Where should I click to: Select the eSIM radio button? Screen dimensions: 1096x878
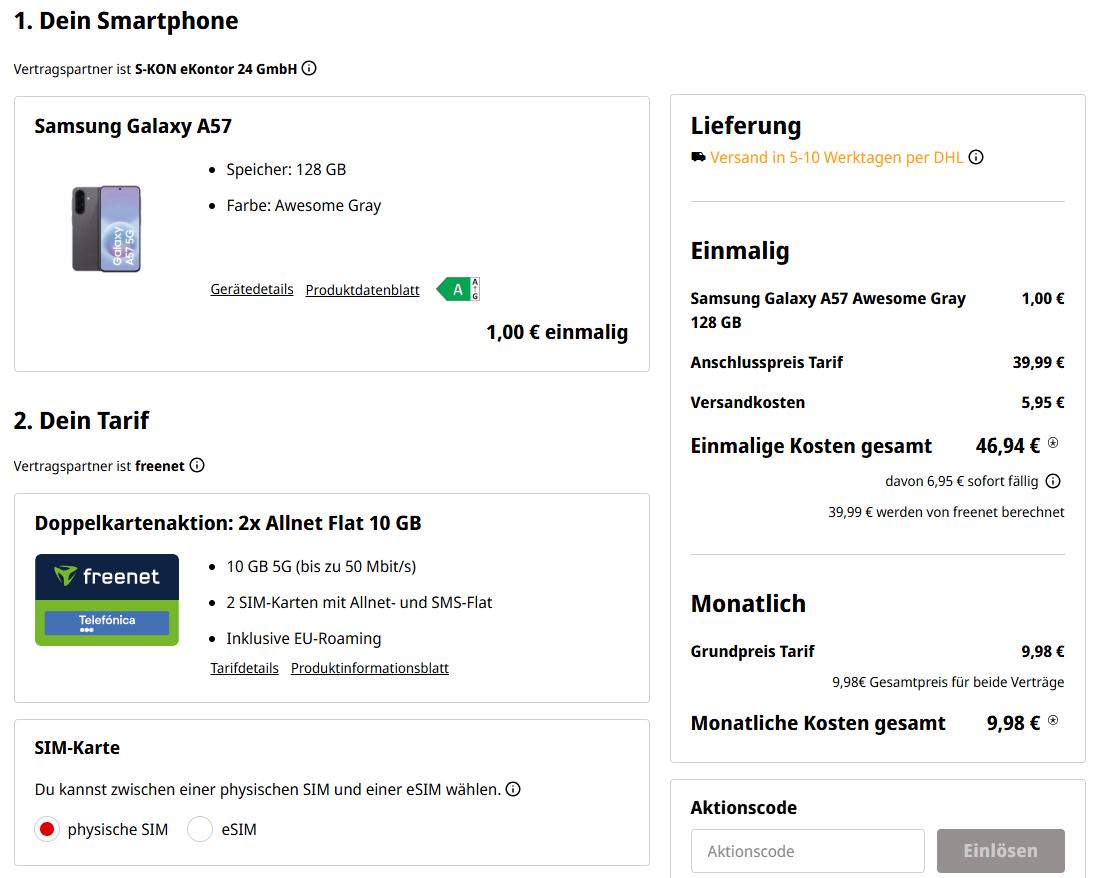pos(200,829)
